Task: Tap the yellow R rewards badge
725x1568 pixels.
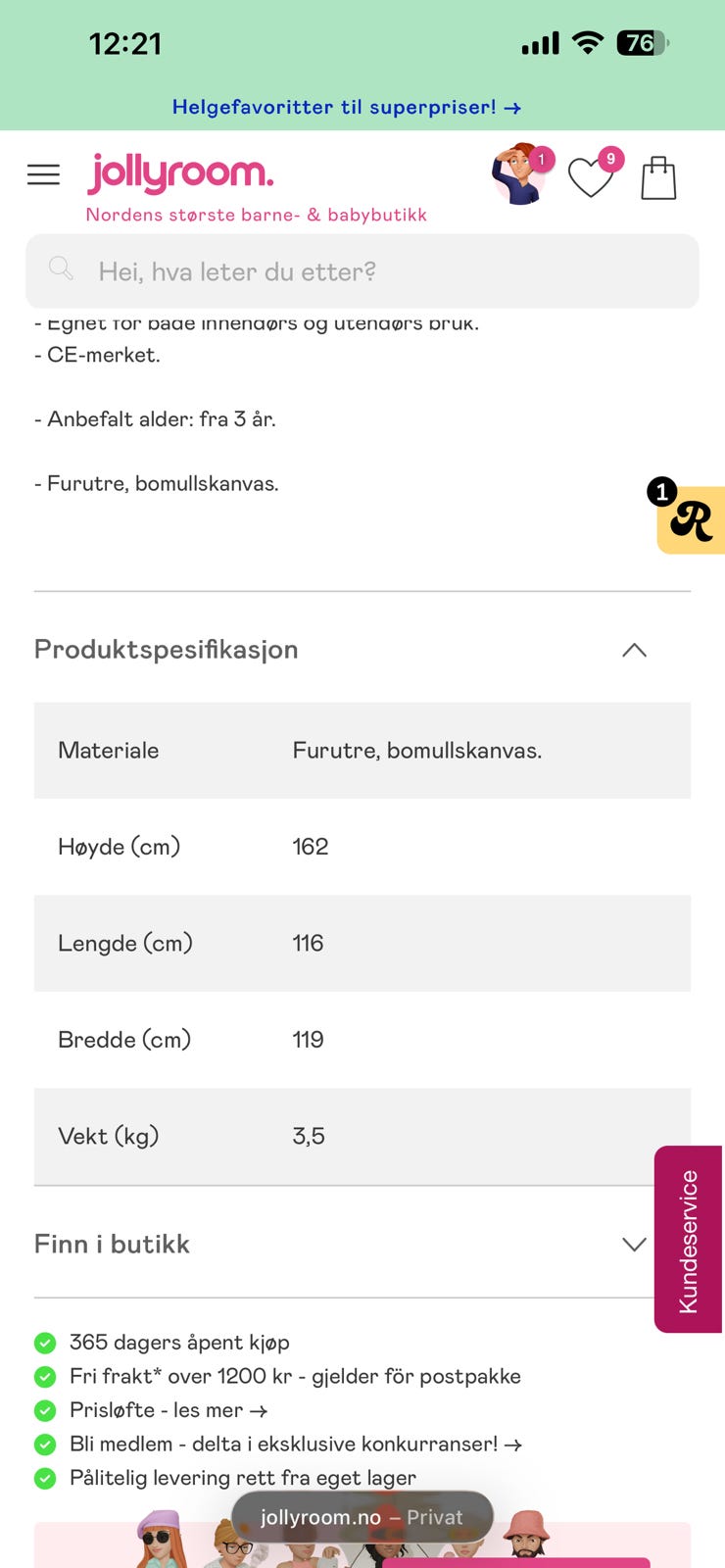Action: [691, 517]
